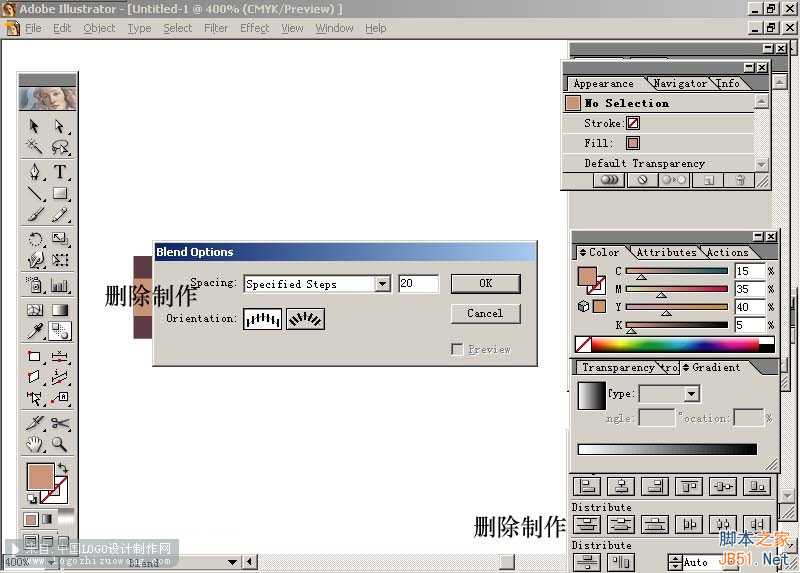This screenshot has height=573, width=800.
Task: Swap fill and stroke colors arrow
Action: coord(62,467)
